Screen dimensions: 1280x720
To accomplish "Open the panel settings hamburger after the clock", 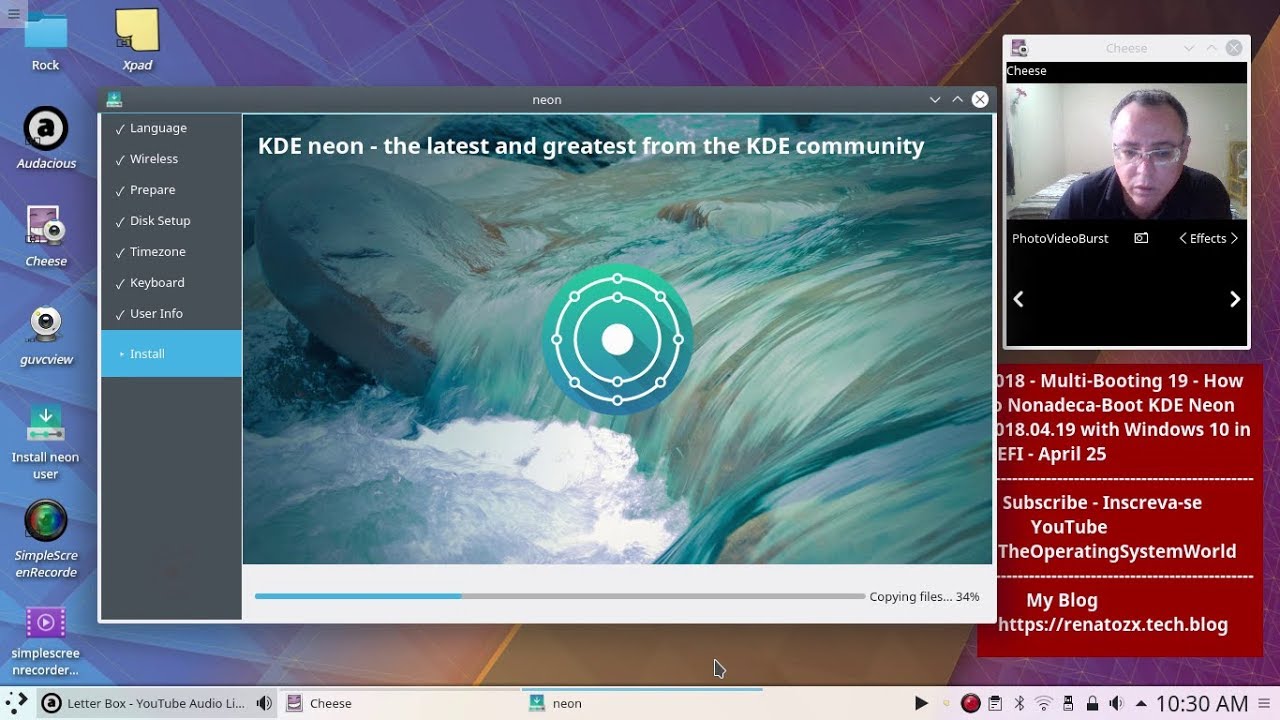I will pos(1265,703).
